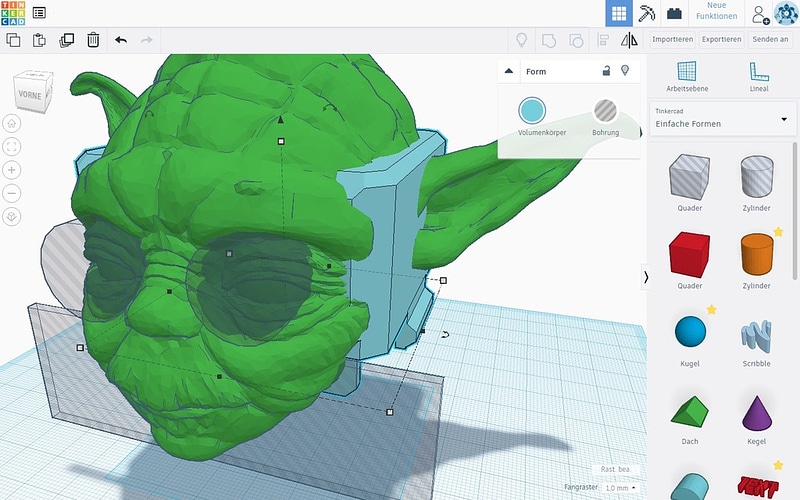Click the Copy icon

coord(13,40)
